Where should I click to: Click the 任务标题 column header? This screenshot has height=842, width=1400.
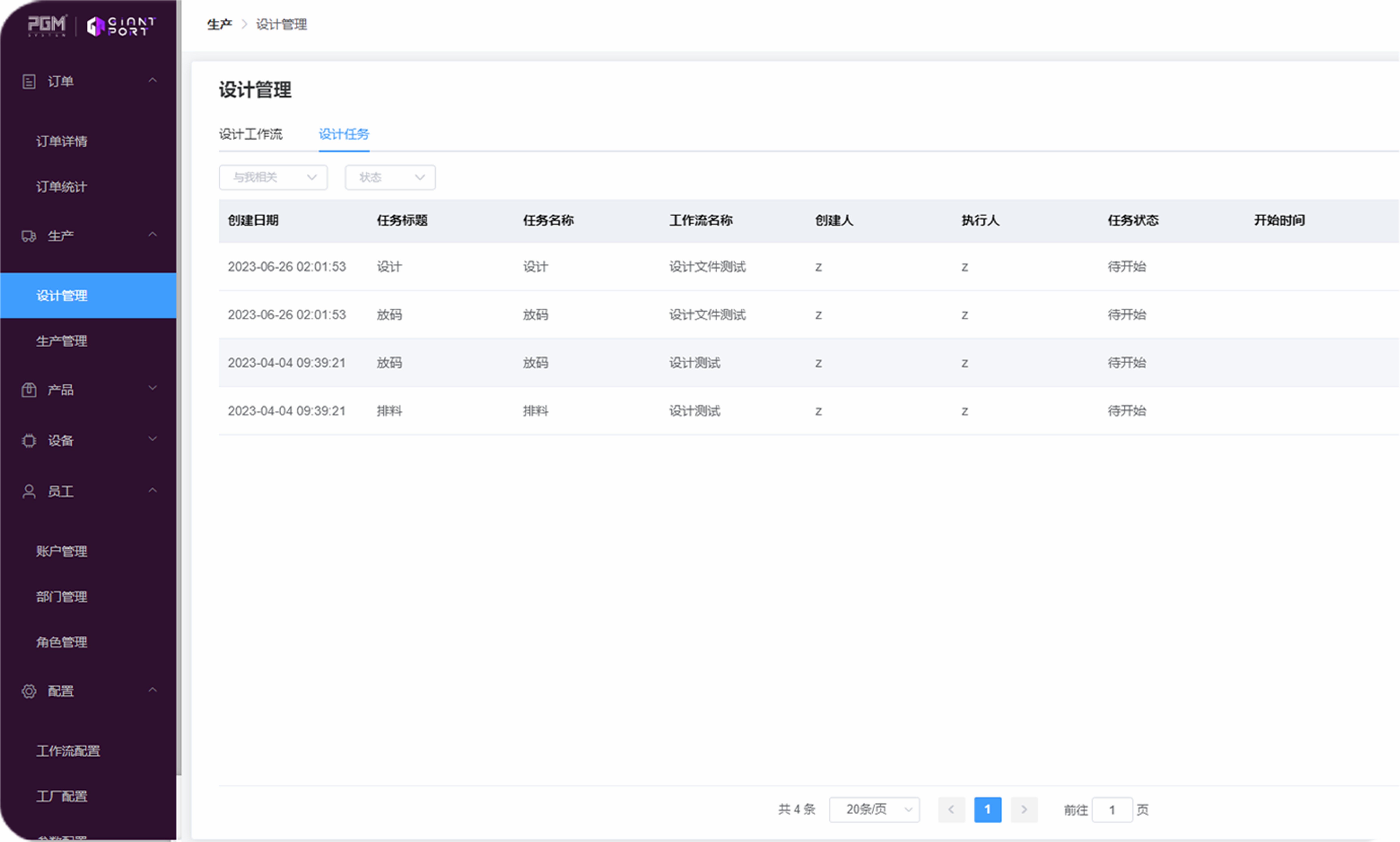coord(402,221)
